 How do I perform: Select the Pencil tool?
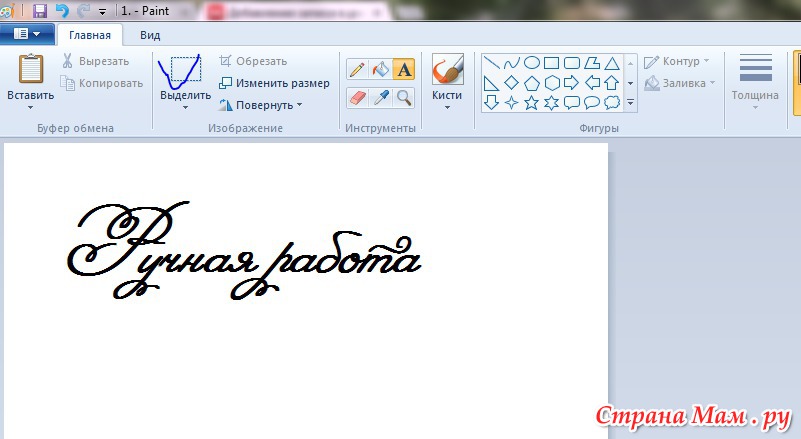(x=357, y=69)
